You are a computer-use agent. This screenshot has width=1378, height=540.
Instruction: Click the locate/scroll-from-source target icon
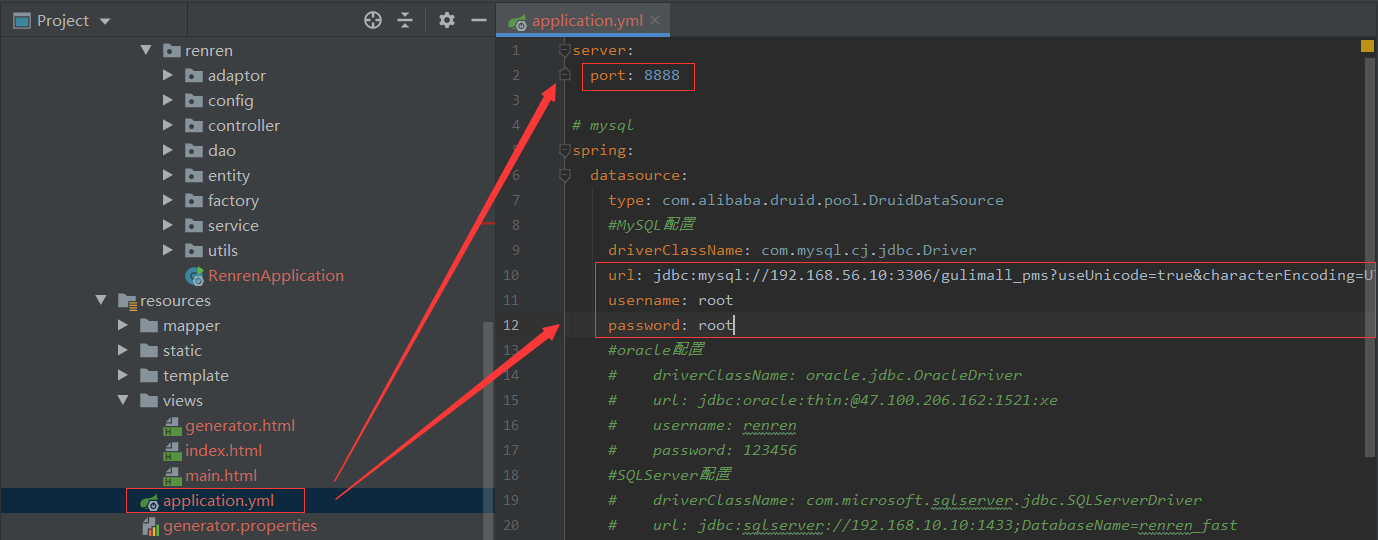click(373, 20)
